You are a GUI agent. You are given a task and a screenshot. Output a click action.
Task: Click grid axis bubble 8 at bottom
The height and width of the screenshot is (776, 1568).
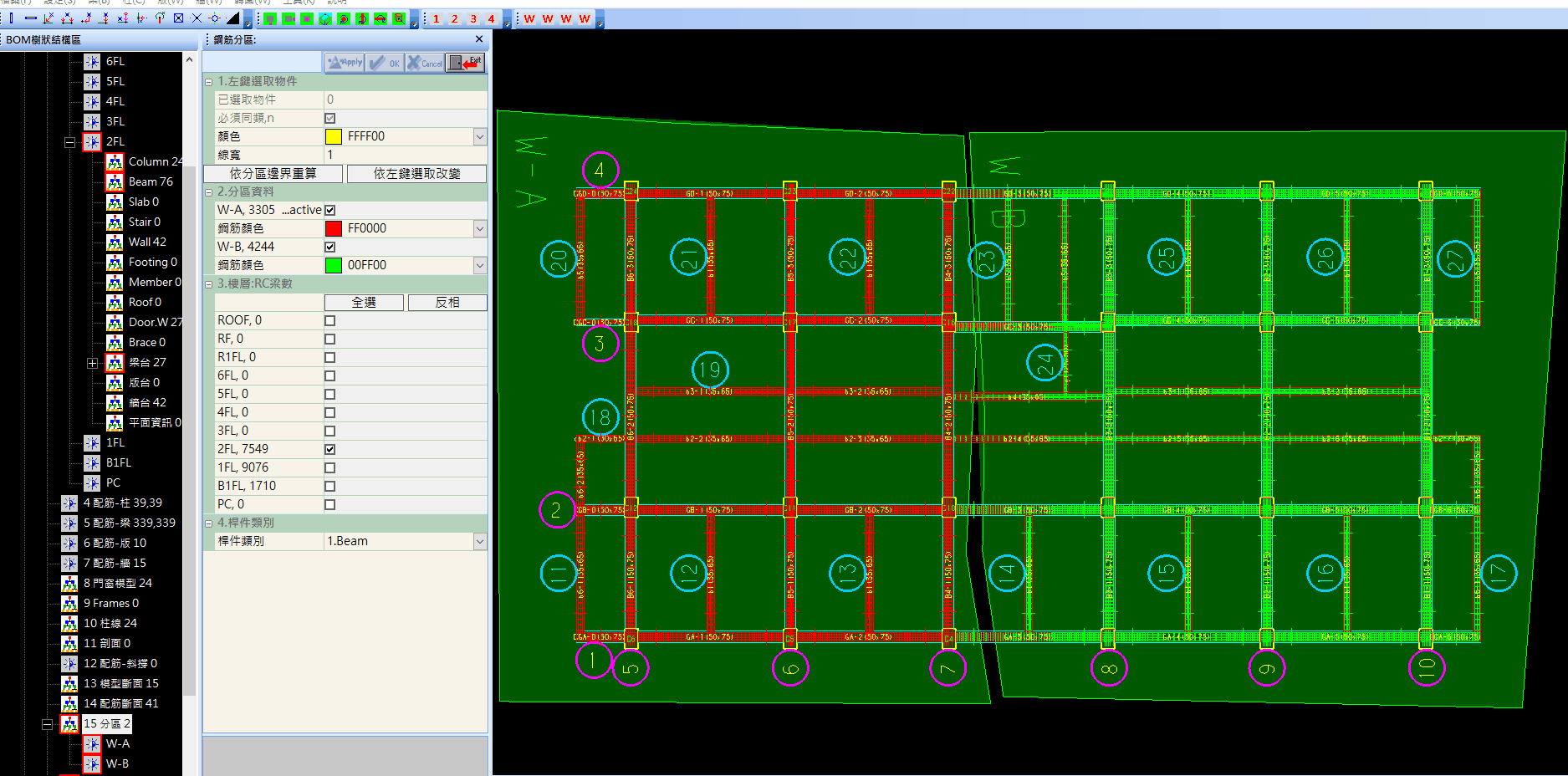click(x=1109, y=668)
